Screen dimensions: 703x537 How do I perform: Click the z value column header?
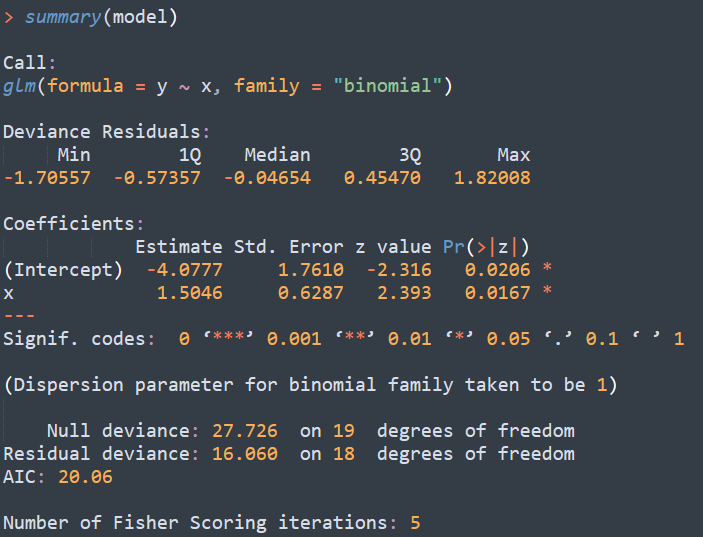393,247
